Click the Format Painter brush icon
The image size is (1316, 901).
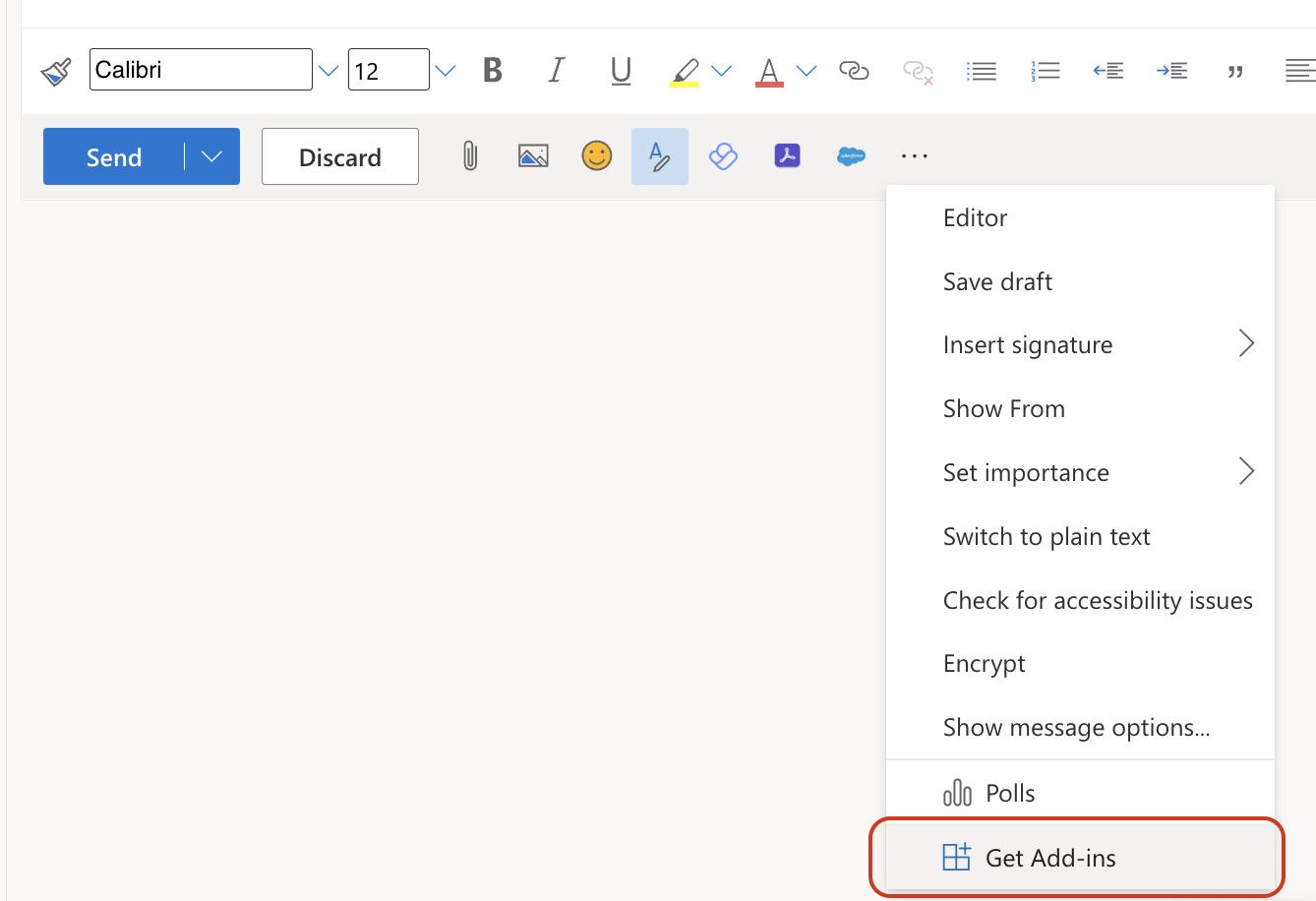[56, 71]
